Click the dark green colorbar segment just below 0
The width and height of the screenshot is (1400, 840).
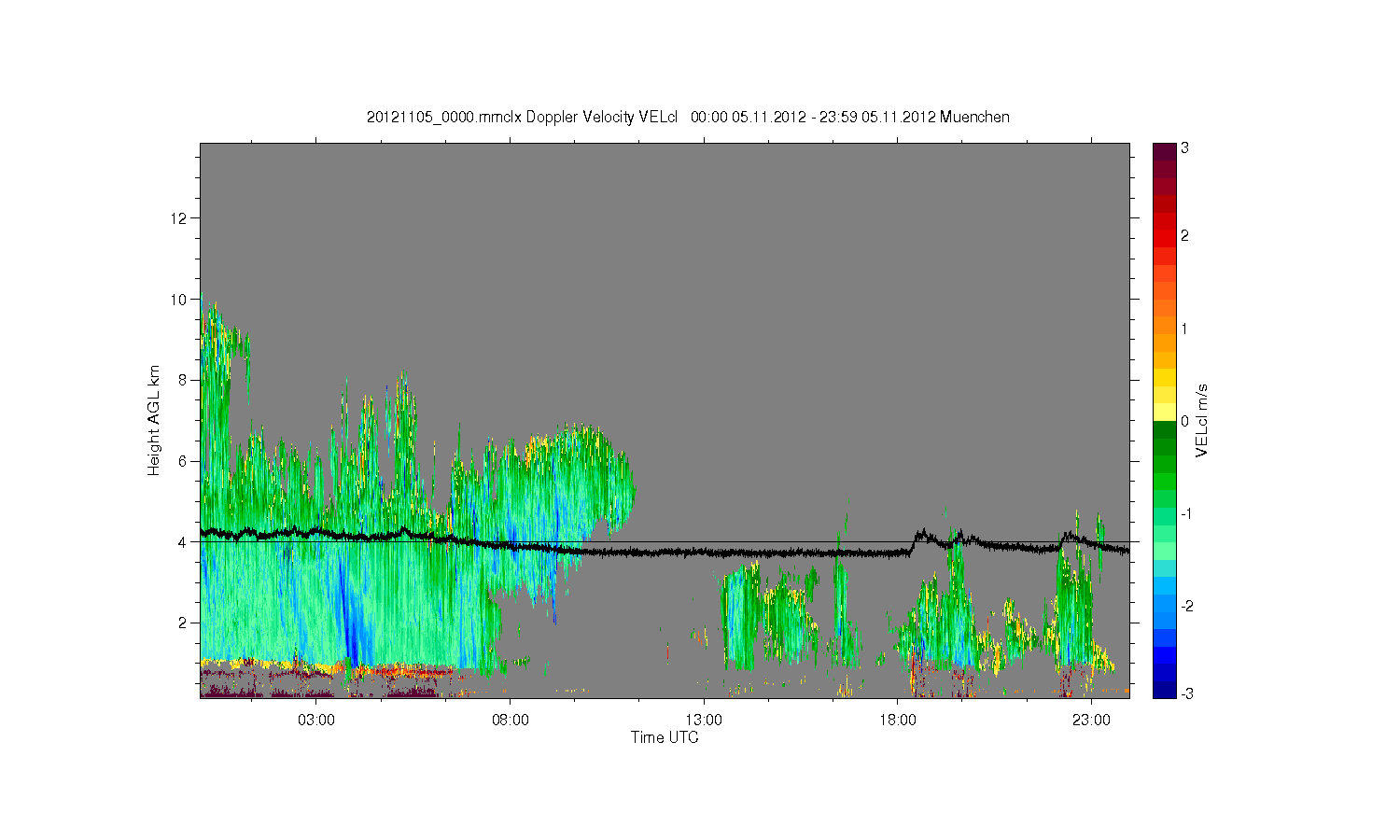coord(1164,429)
